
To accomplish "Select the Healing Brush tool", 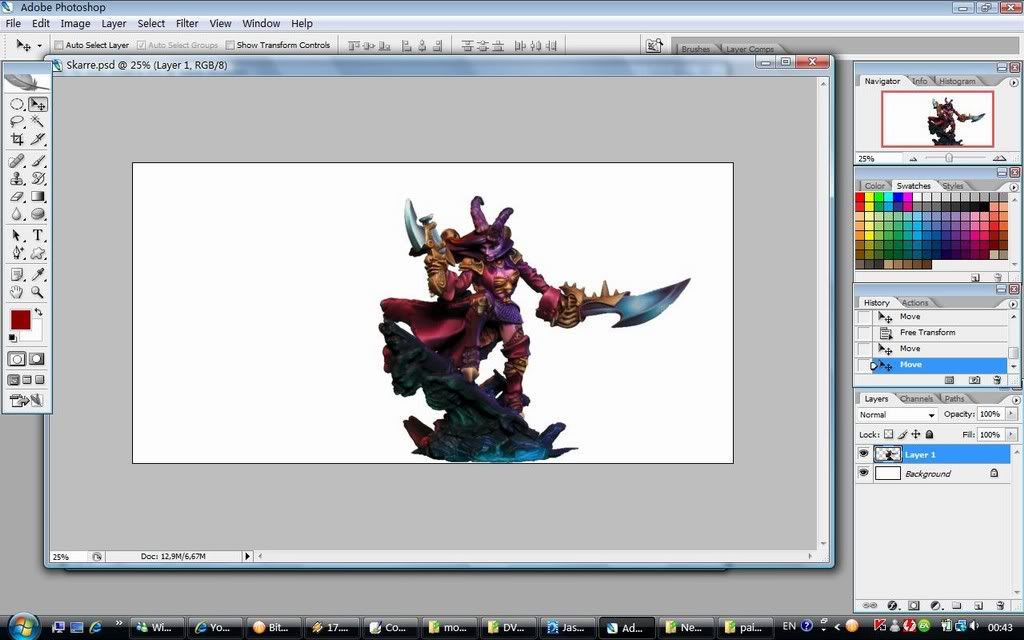I will 17,161.
